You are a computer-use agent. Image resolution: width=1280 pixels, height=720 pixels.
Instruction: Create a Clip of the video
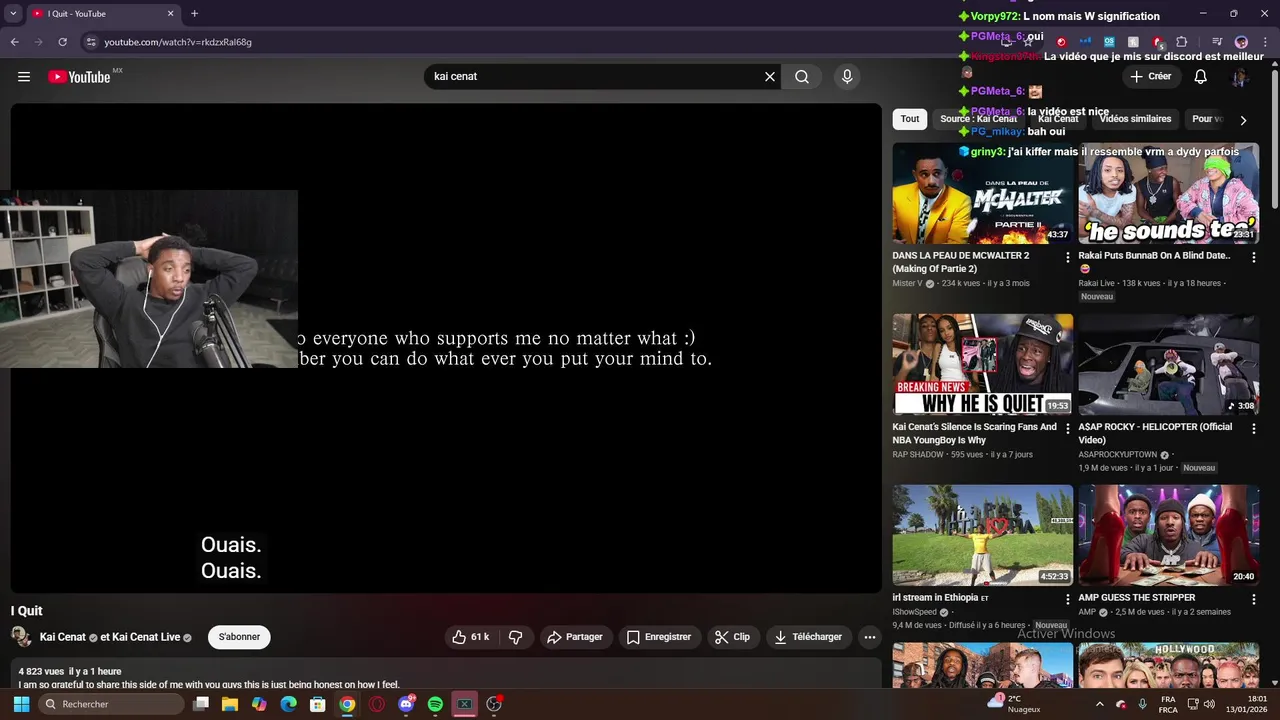pyautogui.click(x=732, y=637)
